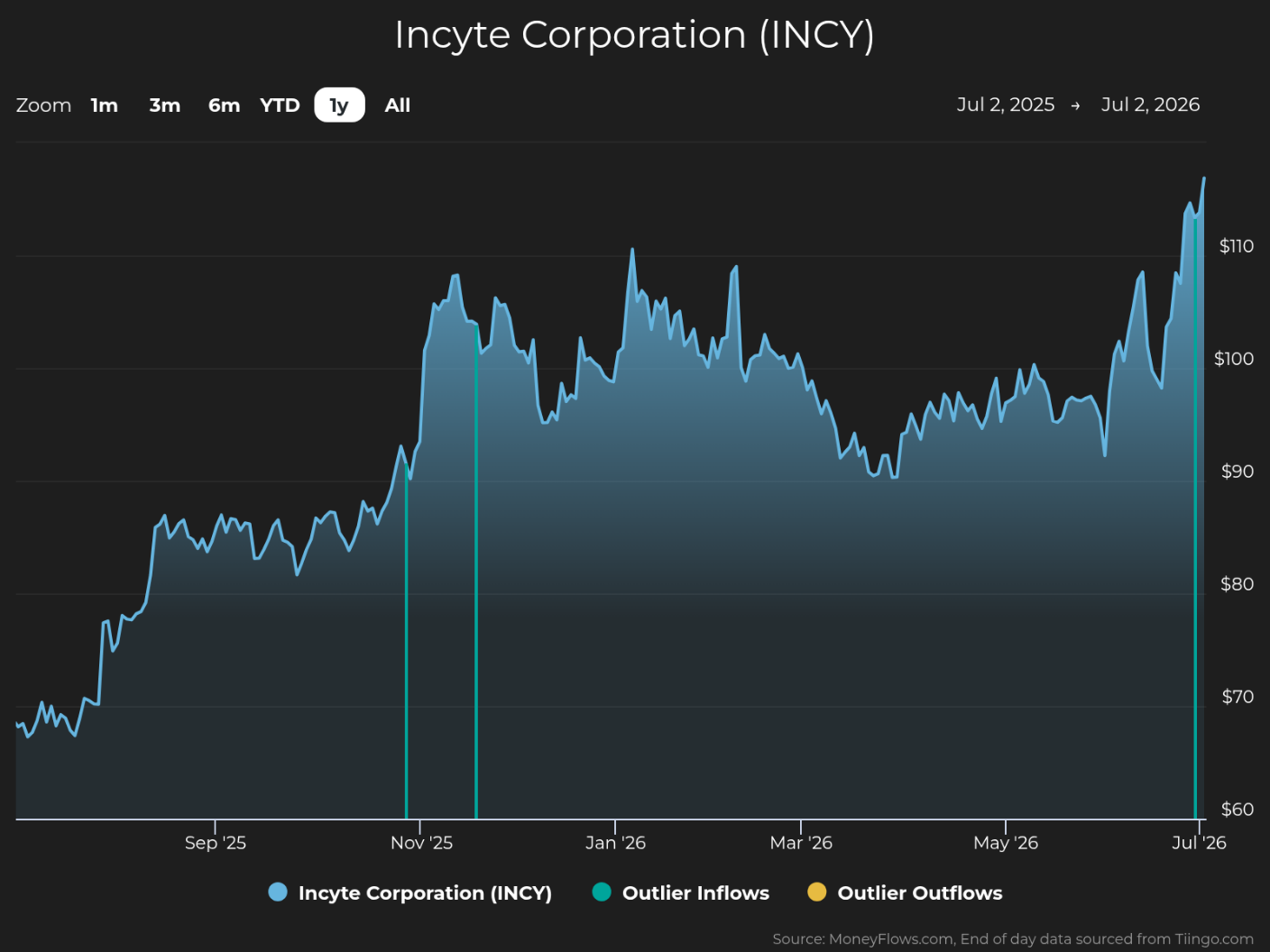1270x952 pixels.
Task: Click the Zoom label
Action: coord(43,105)
